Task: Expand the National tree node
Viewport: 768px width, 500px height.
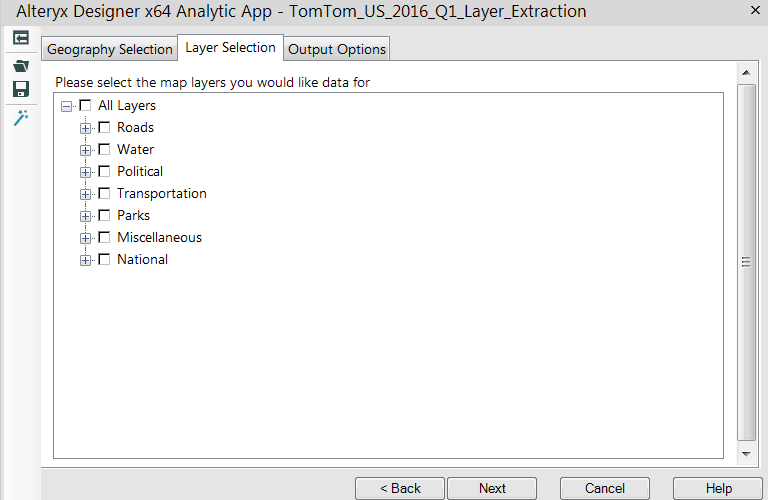Action: click(85, 261)
